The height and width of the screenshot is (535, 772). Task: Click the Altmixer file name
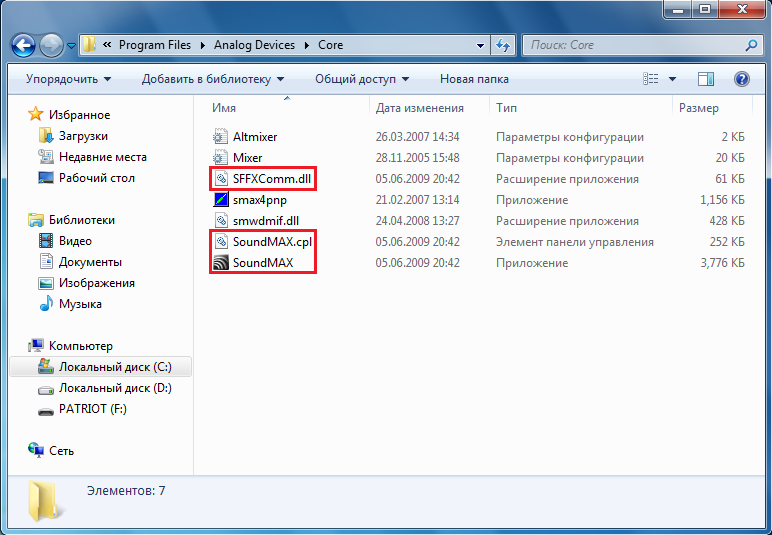tap(255, 137)
